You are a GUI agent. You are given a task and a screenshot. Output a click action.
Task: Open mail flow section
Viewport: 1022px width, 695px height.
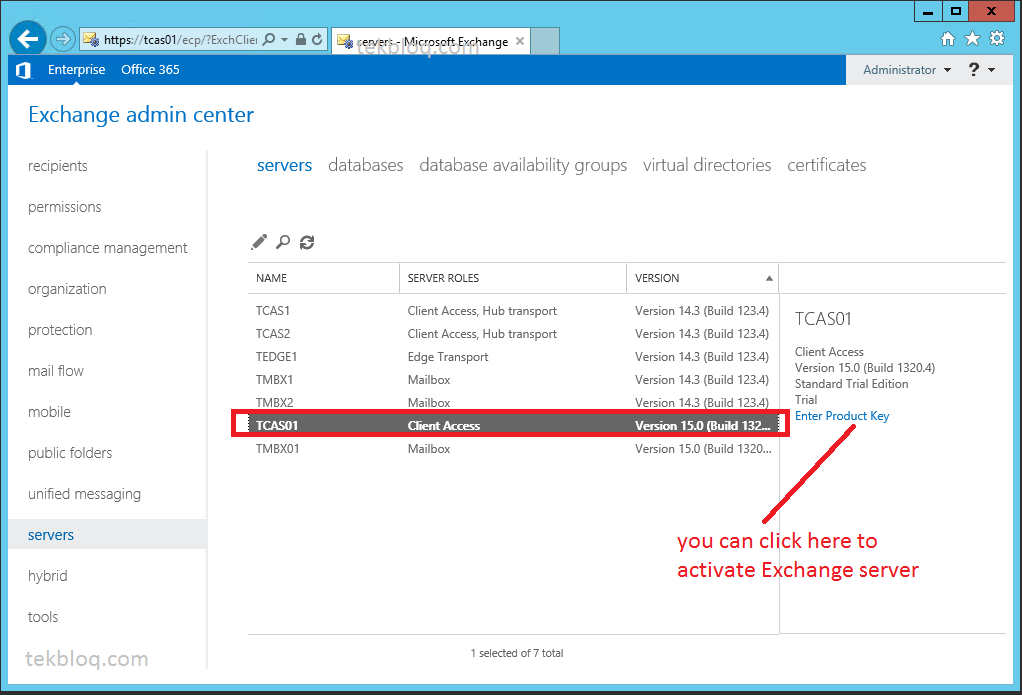click(x=56, y=372)
